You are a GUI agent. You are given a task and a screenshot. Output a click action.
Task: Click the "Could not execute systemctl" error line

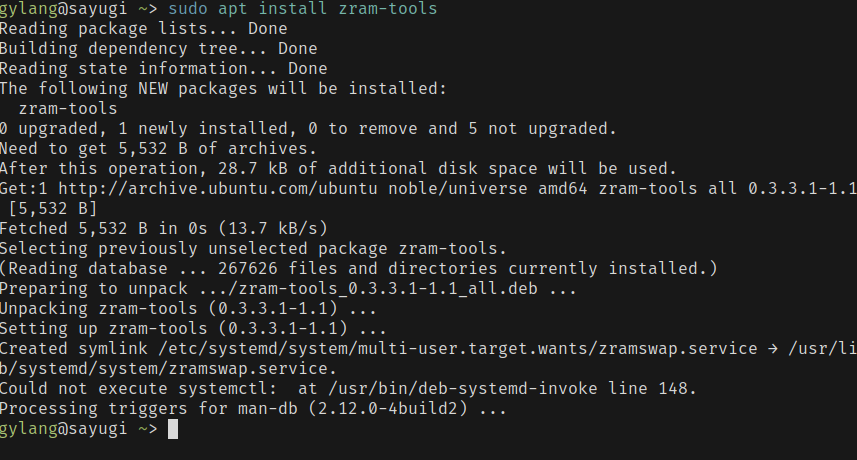348,388
